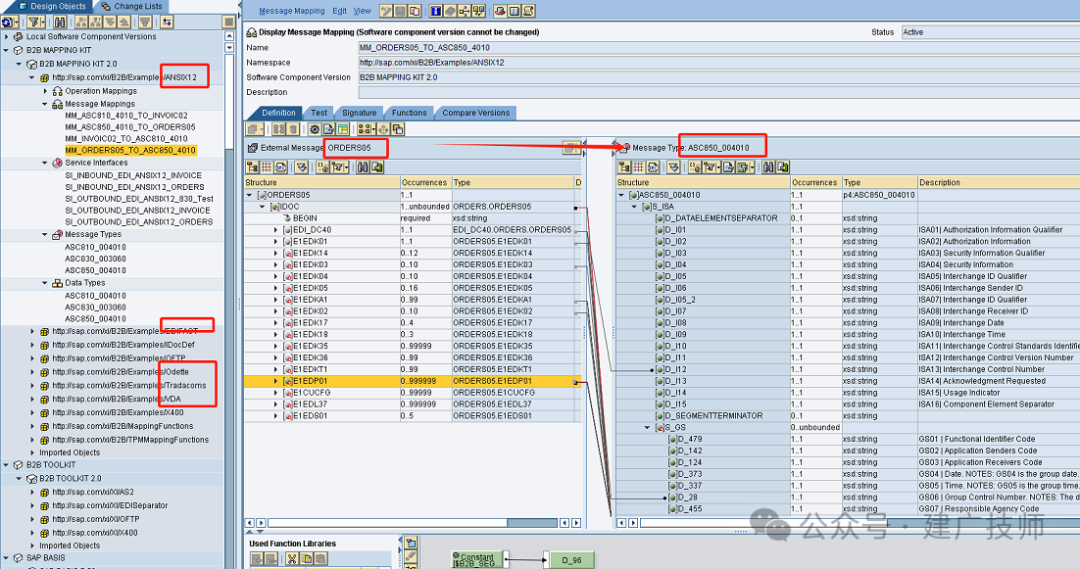Select the EDISeparator namespace under B2B TOOLKIT
The height and width of the screenshot is (569, 1080).
pyautogui.click(x=110, y=506)
